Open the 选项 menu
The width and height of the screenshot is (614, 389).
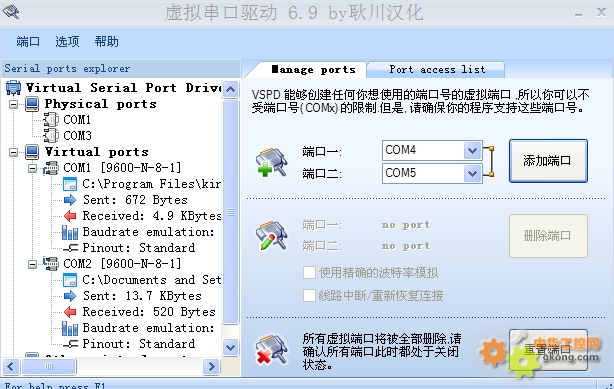(67, 42)
